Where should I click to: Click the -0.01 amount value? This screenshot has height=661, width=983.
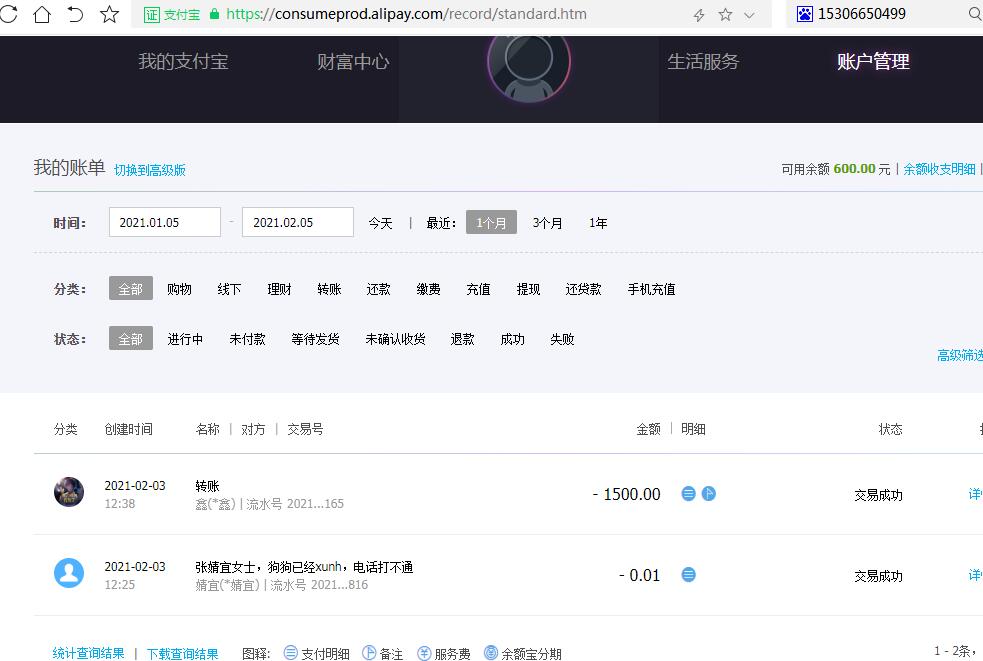click(639, 575)
